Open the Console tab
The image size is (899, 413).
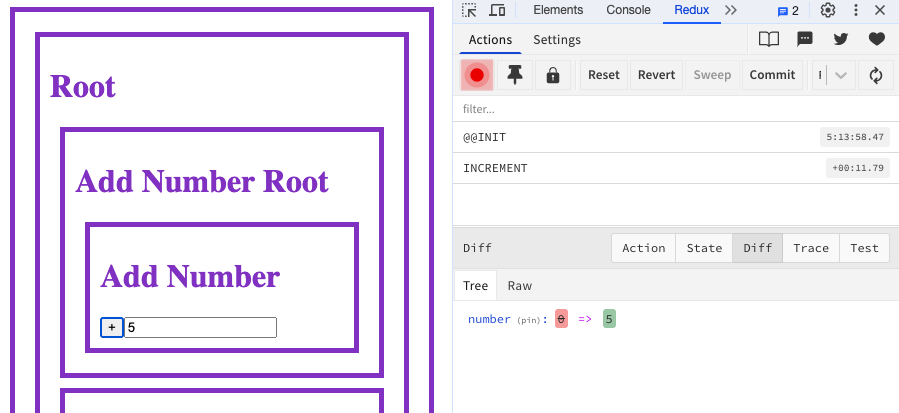pyautogui.click(x=628, y=10)
